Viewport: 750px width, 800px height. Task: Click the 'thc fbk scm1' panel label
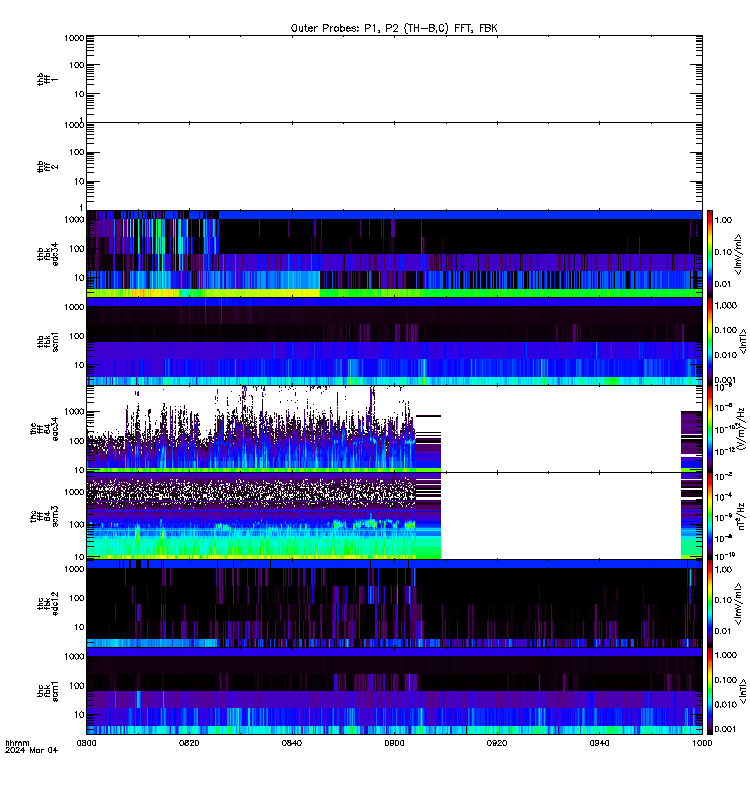tap(47, 691)
